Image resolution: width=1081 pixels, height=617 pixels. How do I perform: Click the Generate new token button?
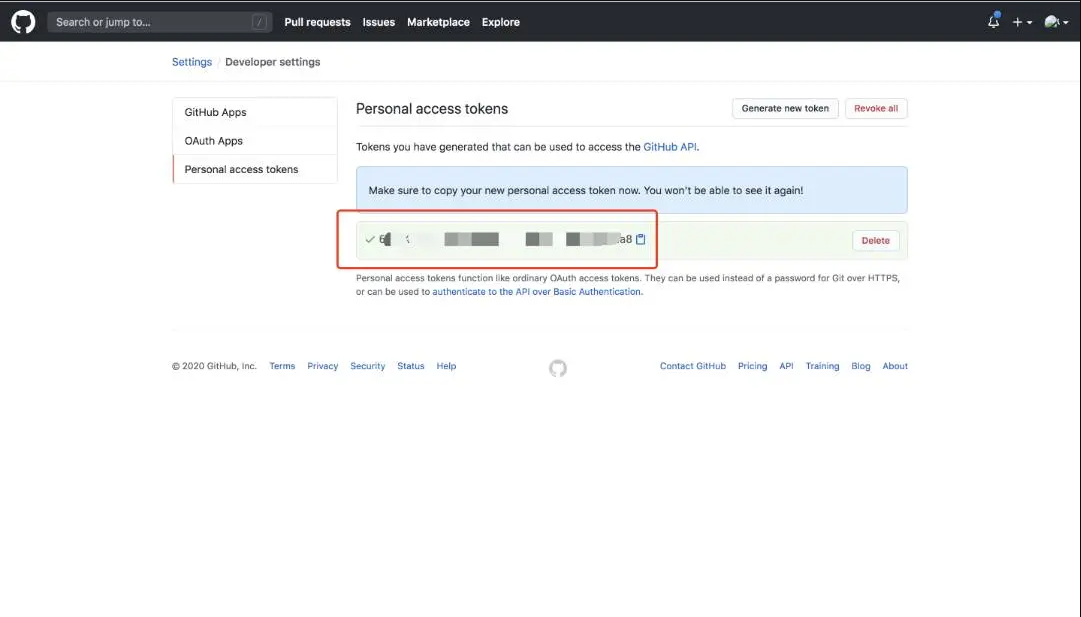[x=785, y=108]
